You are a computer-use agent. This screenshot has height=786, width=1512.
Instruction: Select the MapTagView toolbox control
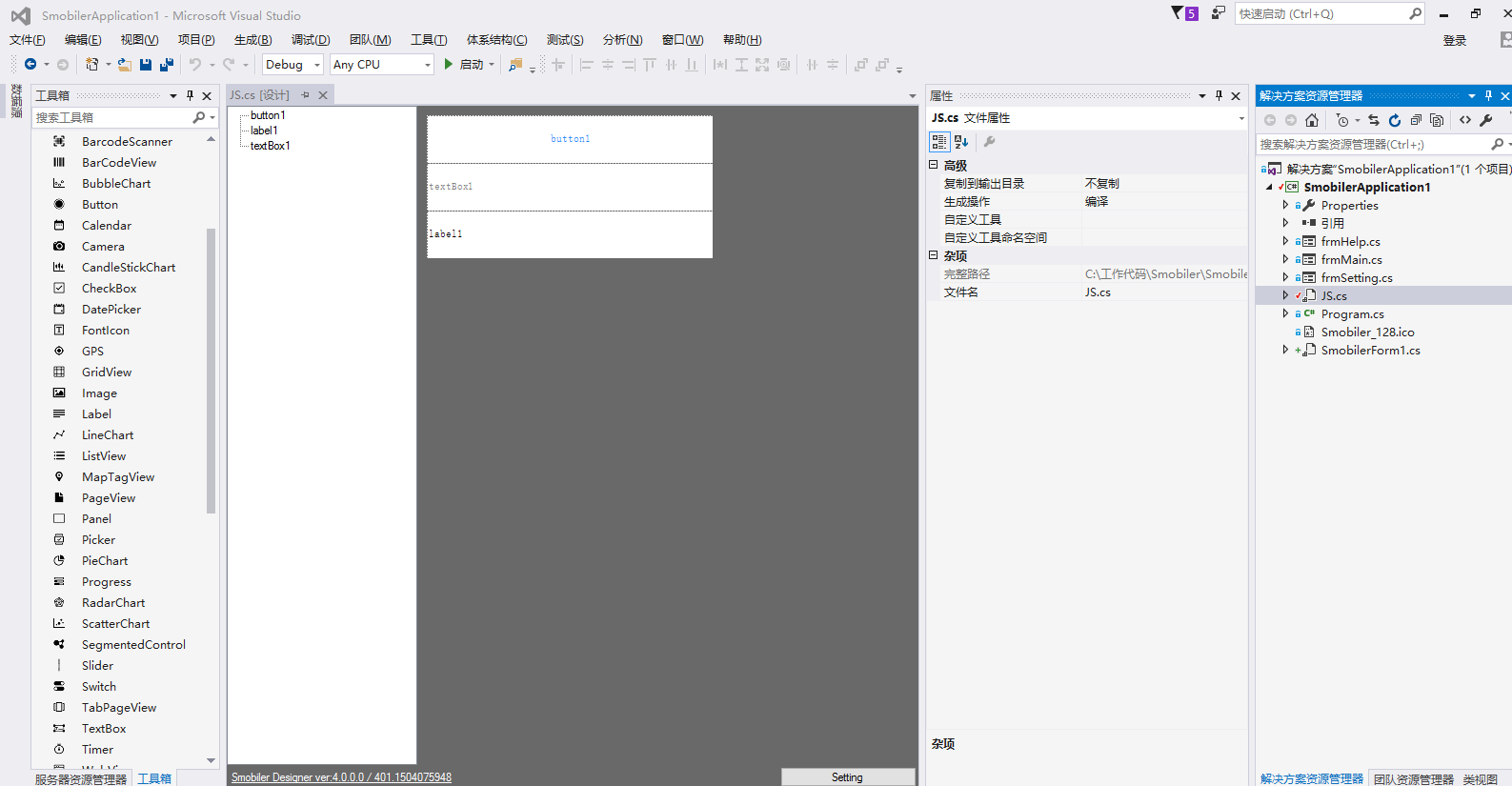pyautogui.click(x=119, y=477)
